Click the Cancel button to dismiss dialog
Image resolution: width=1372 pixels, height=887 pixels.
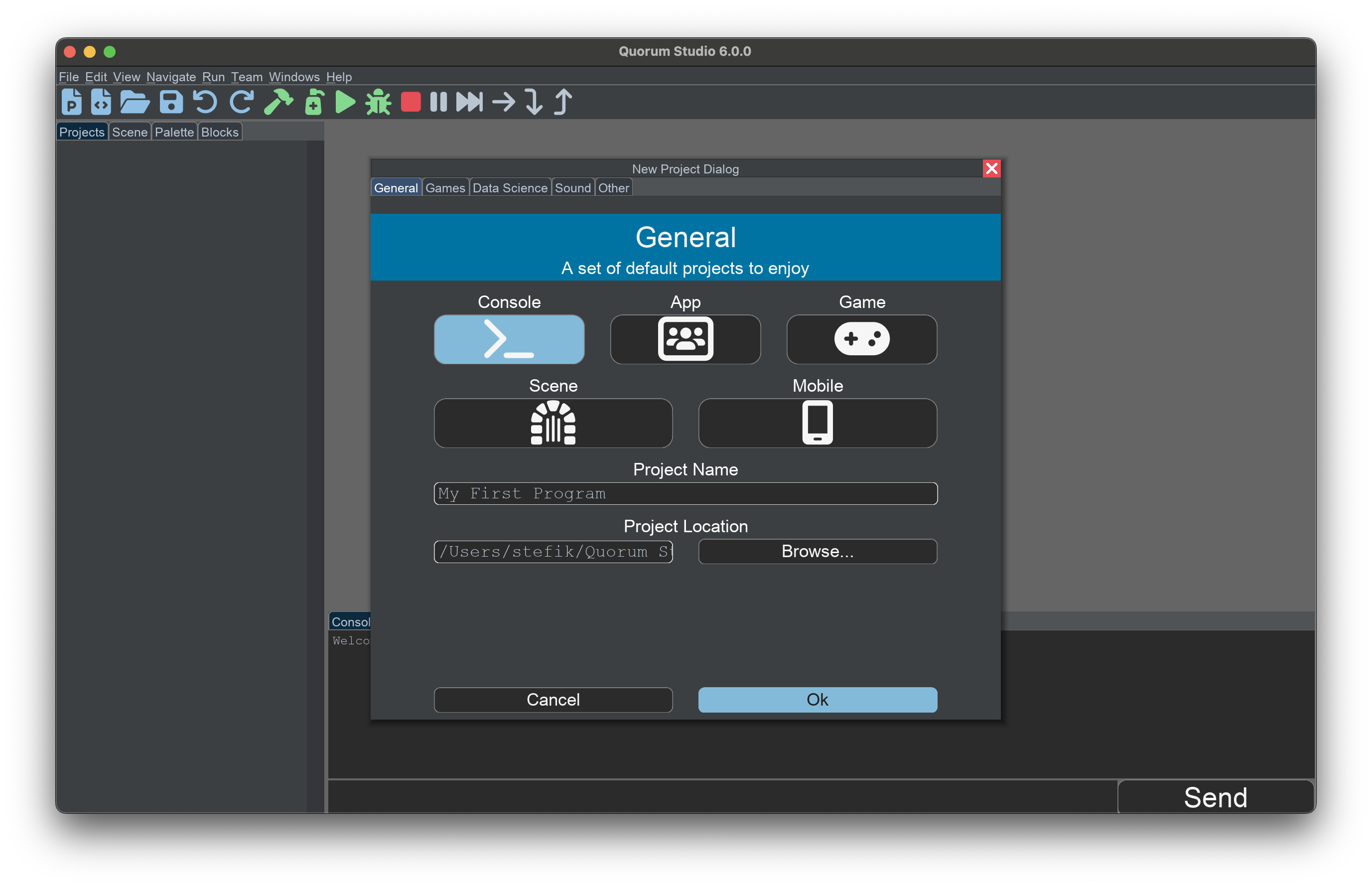[553, 699]
